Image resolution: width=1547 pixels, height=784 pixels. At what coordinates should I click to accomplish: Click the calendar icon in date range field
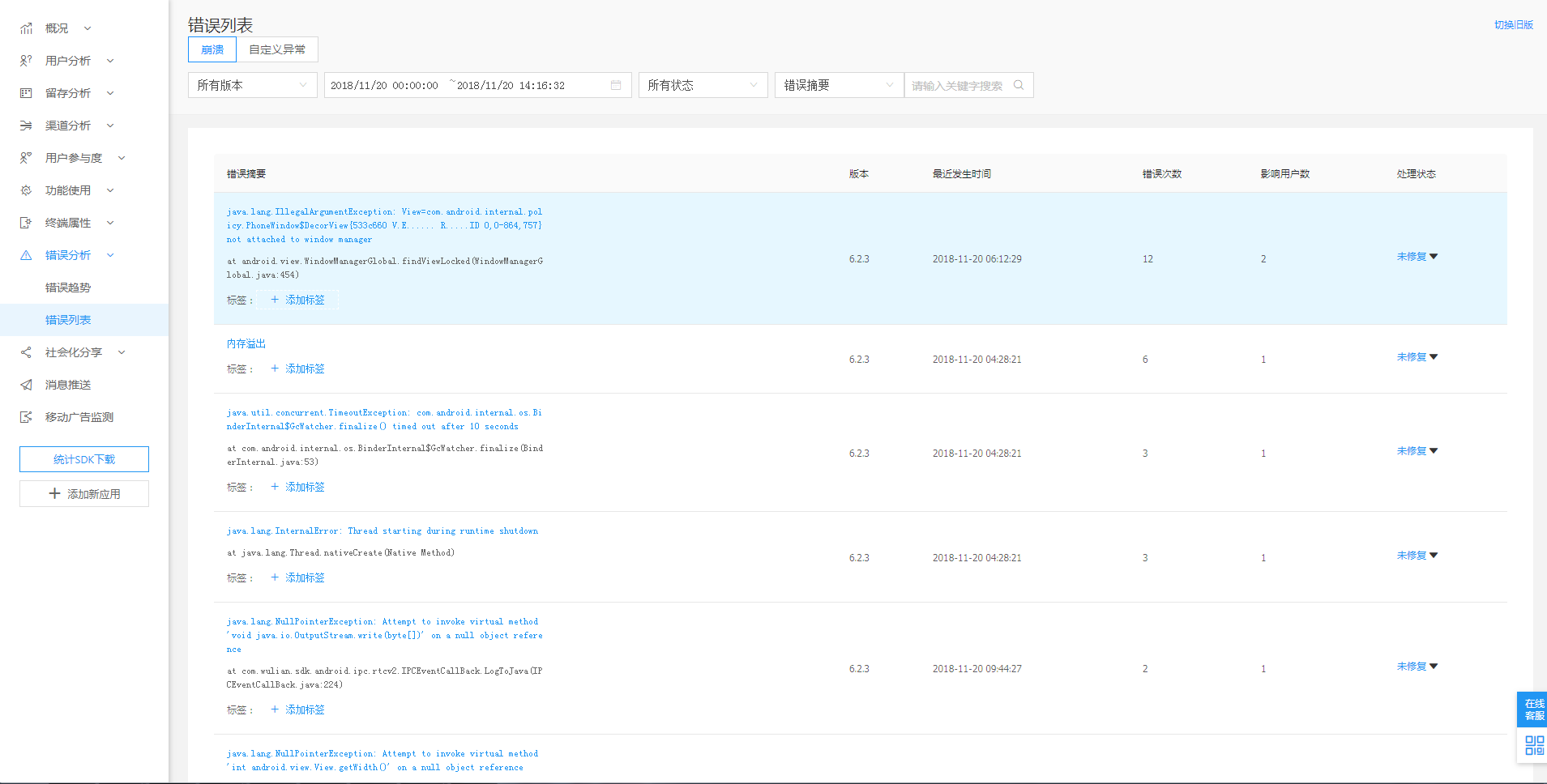click(616, 85)
